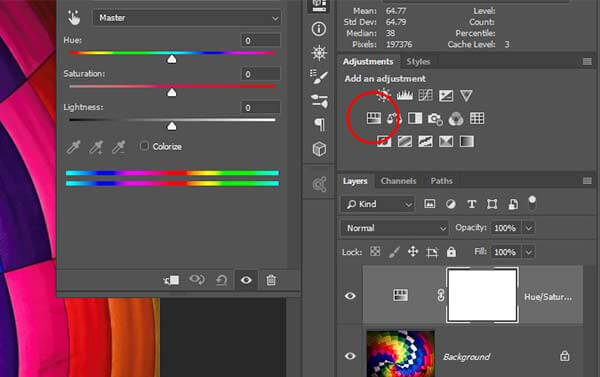Add a Vibrance adjustment layer
Viewport: 600px width, 377px height.
point(466,95)
